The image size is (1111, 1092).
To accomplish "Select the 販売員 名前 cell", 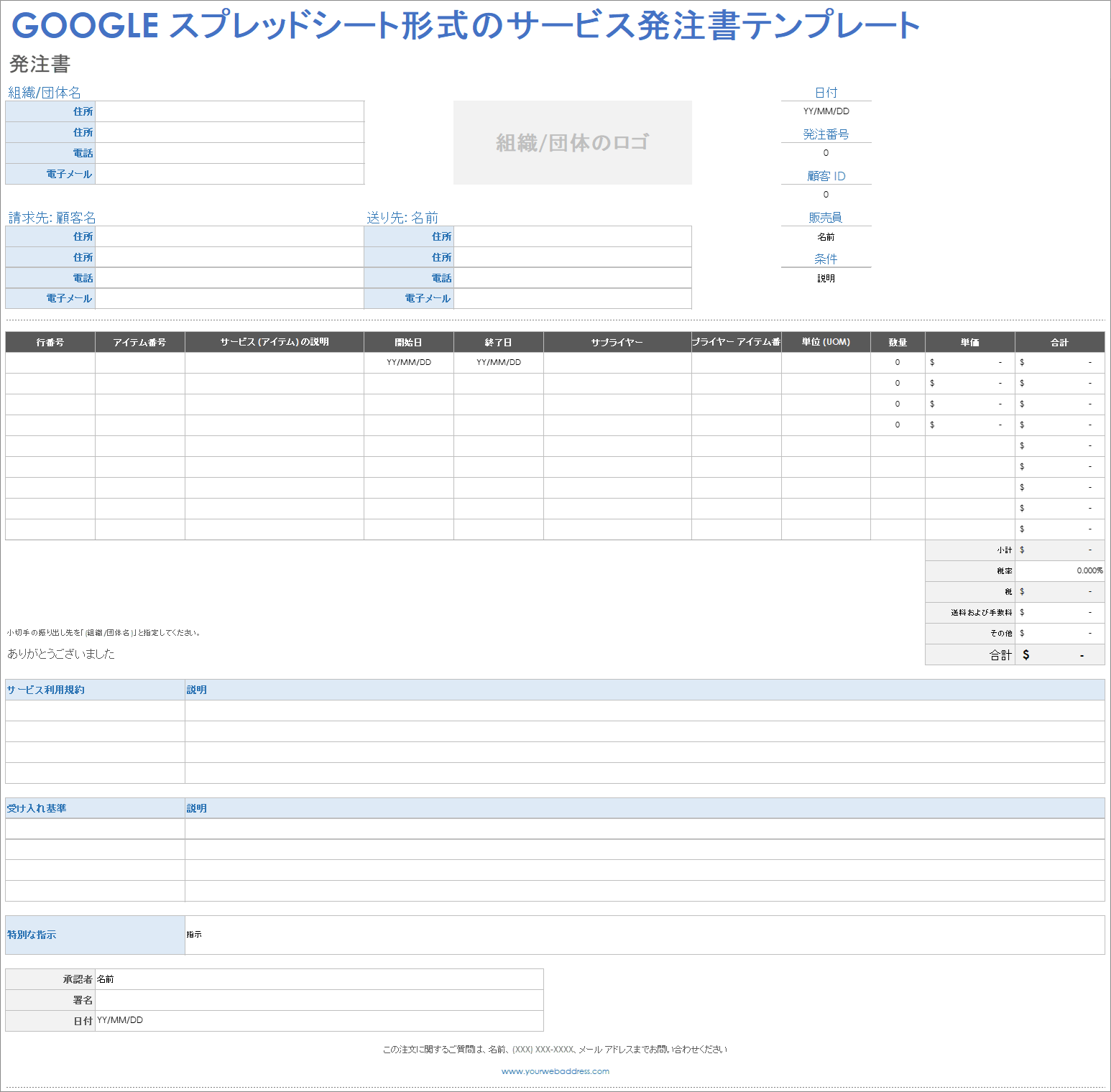I will (826, 236).
